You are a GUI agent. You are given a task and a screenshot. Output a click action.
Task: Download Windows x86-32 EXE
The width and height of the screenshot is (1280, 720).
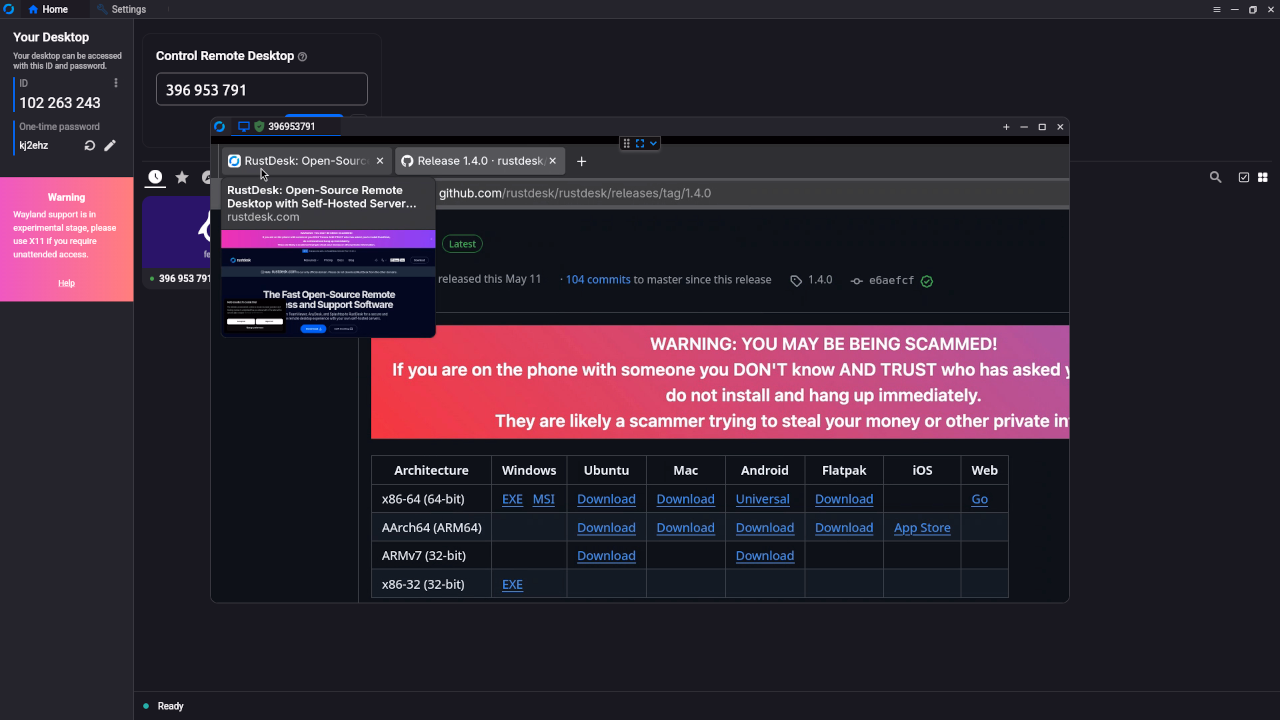pos(512,584)
